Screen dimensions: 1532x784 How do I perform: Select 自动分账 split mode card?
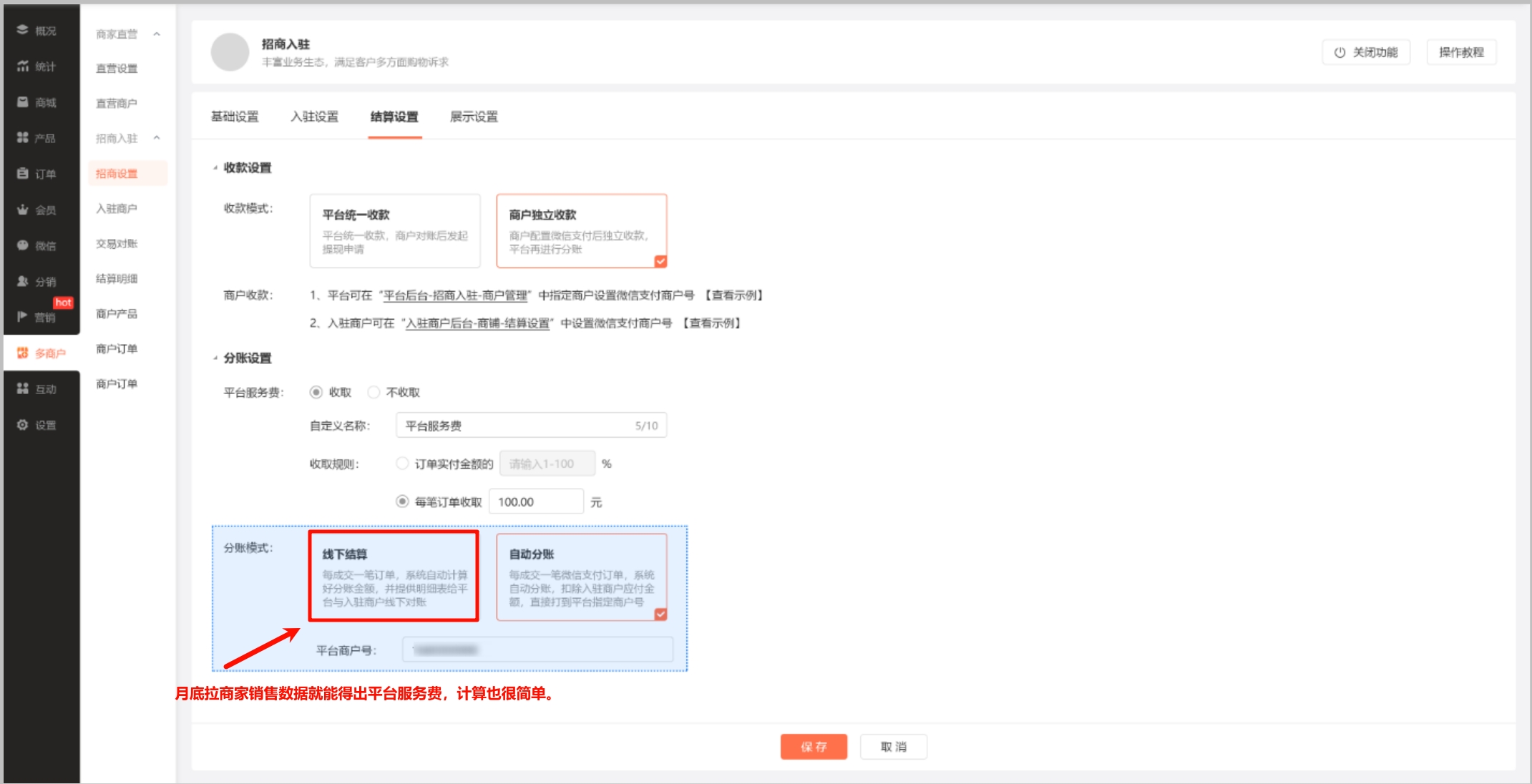[582, 577]
